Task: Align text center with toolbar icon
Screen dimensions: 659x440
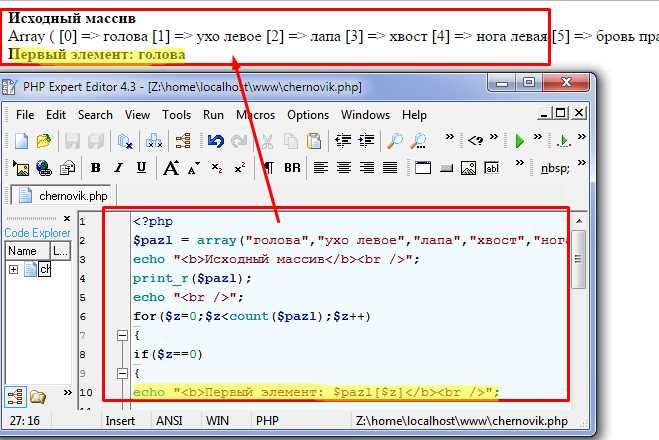Action: coord(344,168)
